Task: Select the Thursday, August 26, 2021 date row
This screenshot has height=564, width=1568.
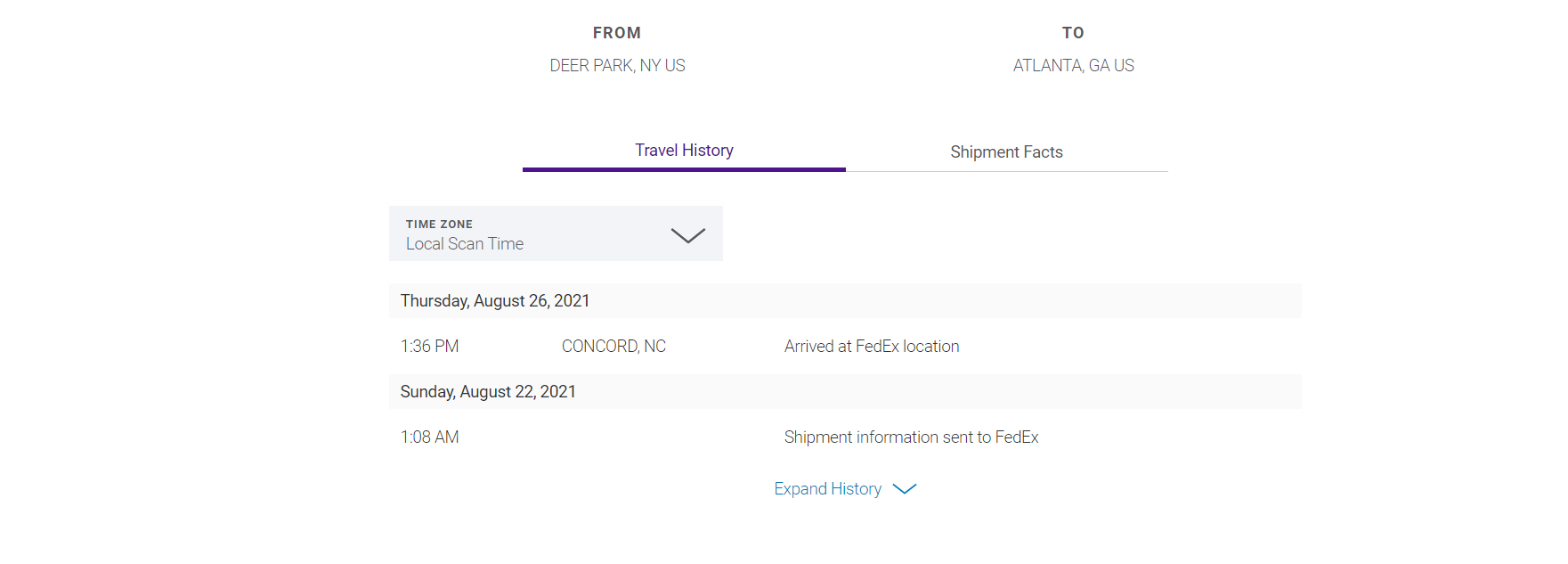Action: (495, 301)
